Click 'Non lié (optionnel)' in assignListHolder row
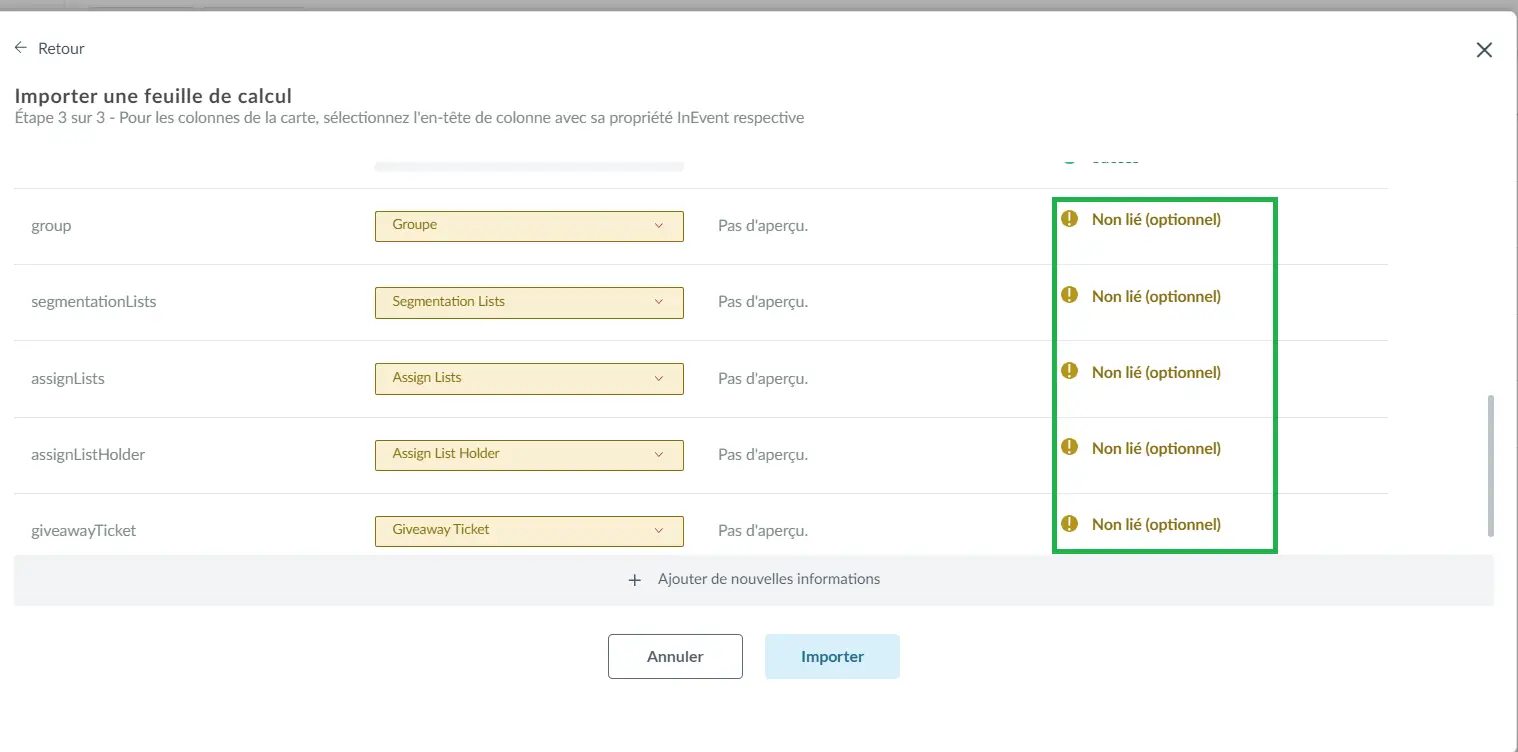Viewport: 1518px width, 752px height. coord(1156,448)
